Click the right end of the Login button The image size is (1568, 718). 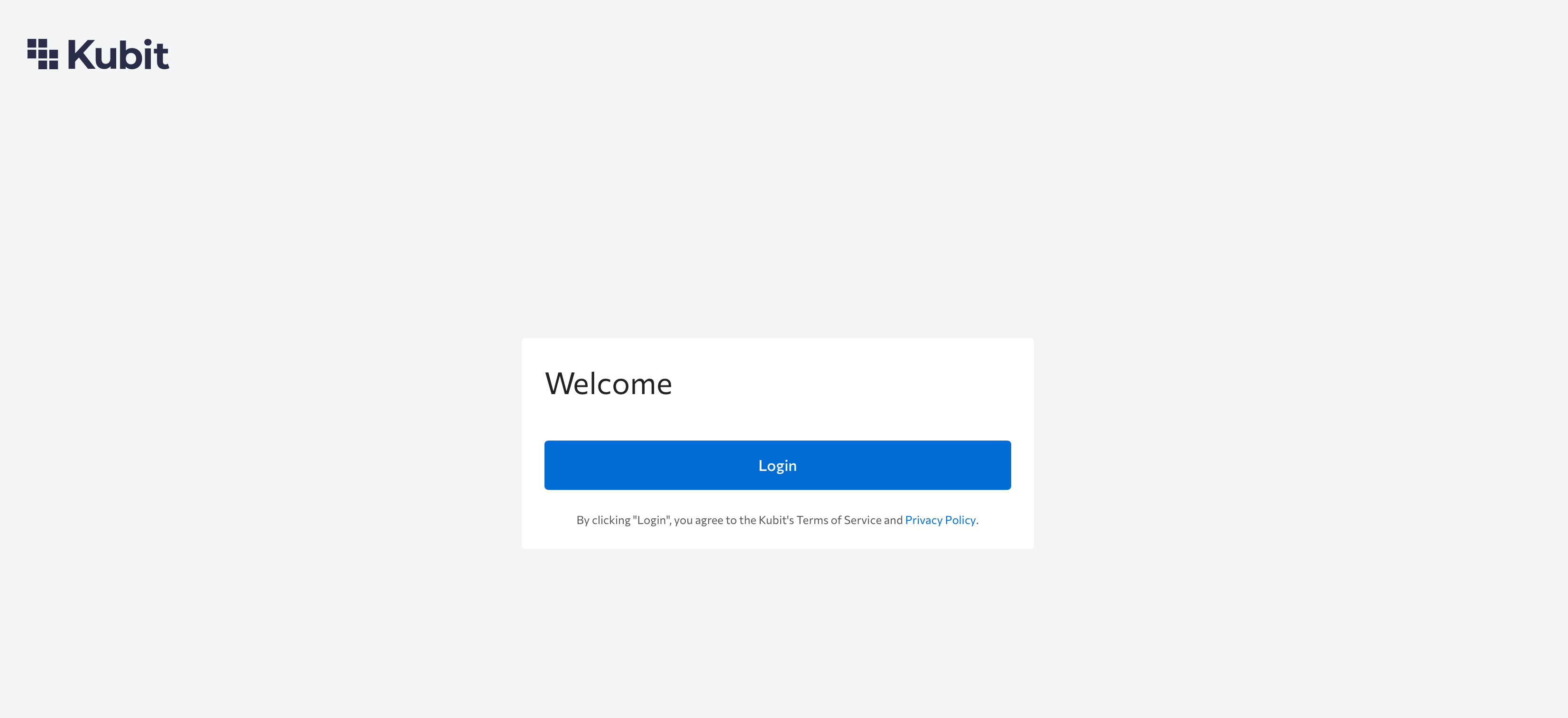point(995,465)
